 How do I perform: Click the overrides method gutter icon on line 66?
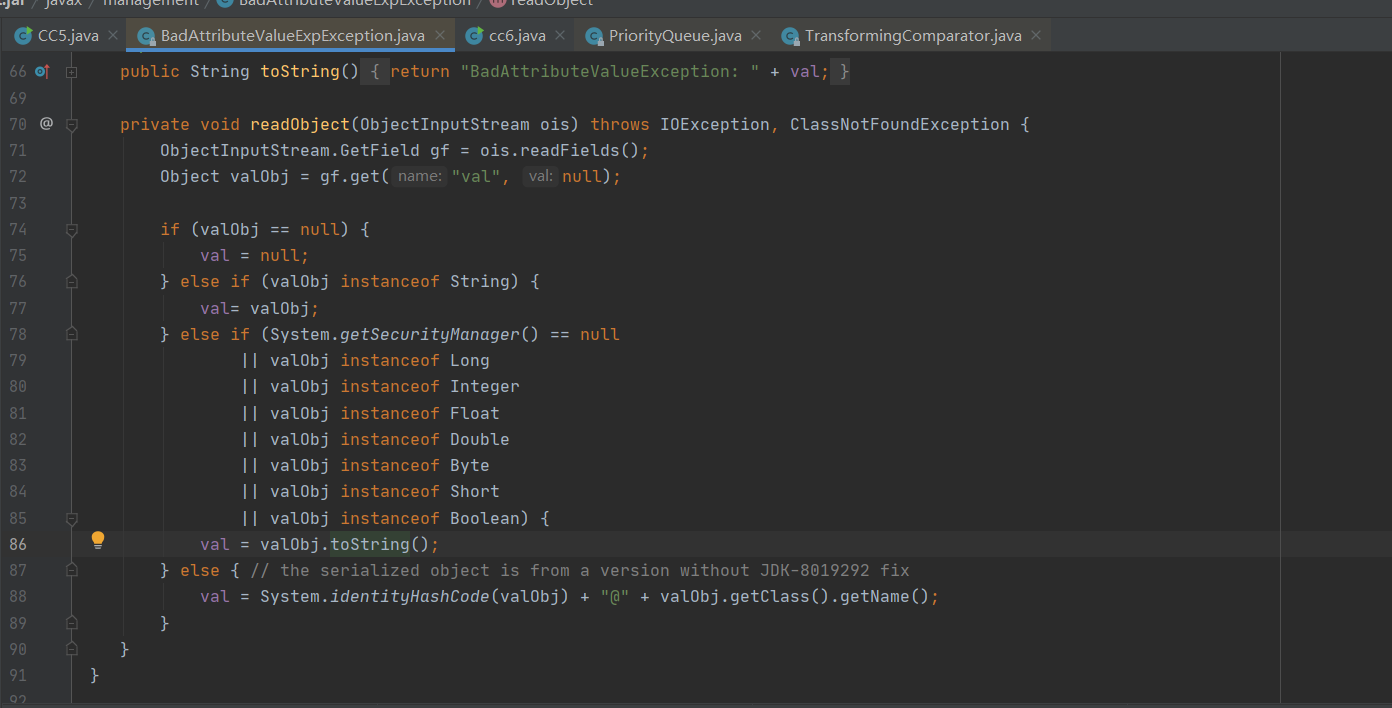[x=42, y=72]
